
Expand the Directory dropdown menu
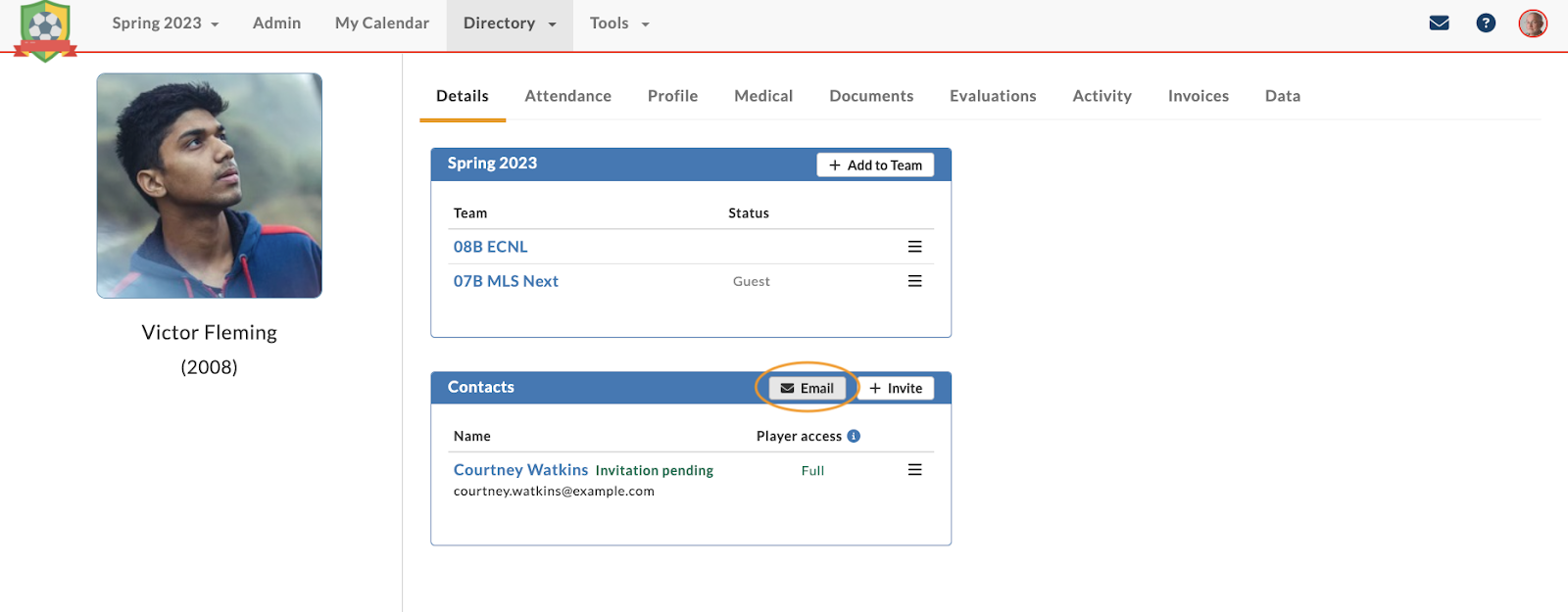pyautogui.click(x=510, y=24)
